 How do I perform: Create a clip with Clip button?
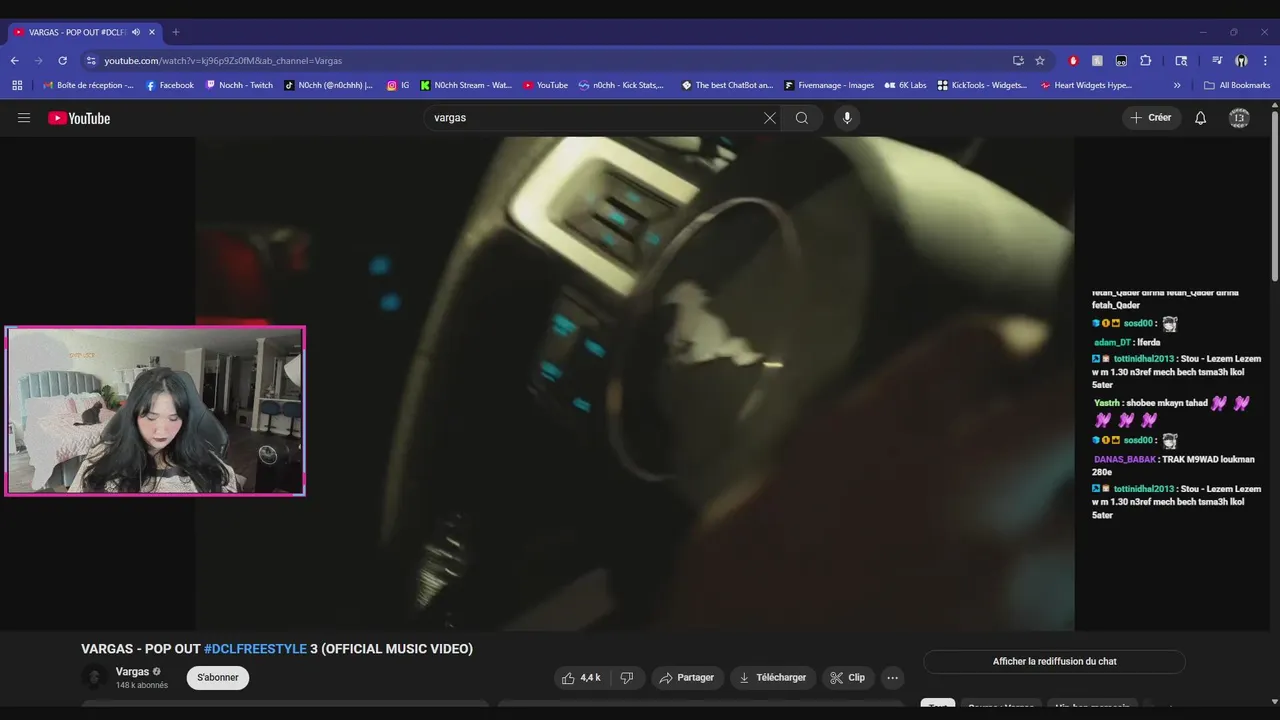(848, 677)
